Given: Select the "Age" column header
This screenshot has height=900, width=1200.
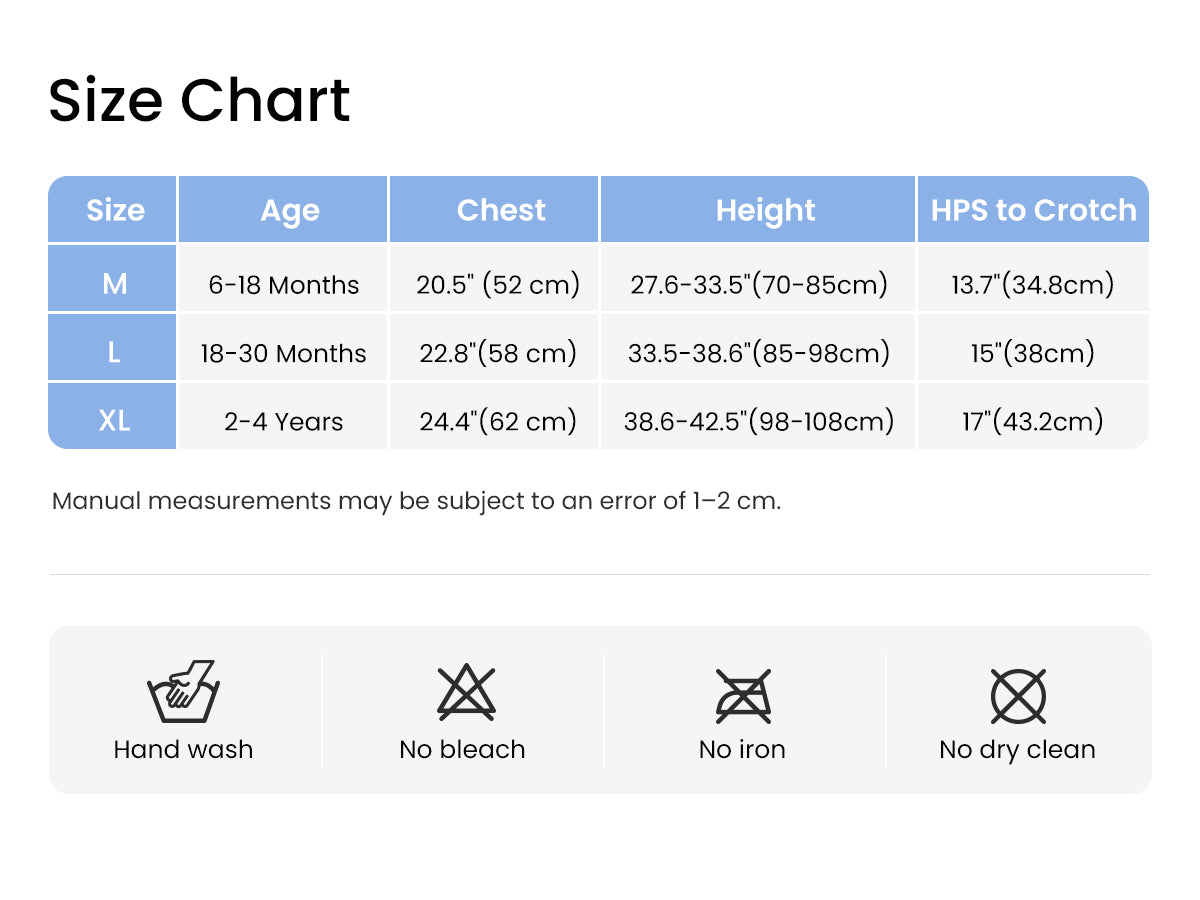Looking at the screenshot, I should (x=283, y=209).
